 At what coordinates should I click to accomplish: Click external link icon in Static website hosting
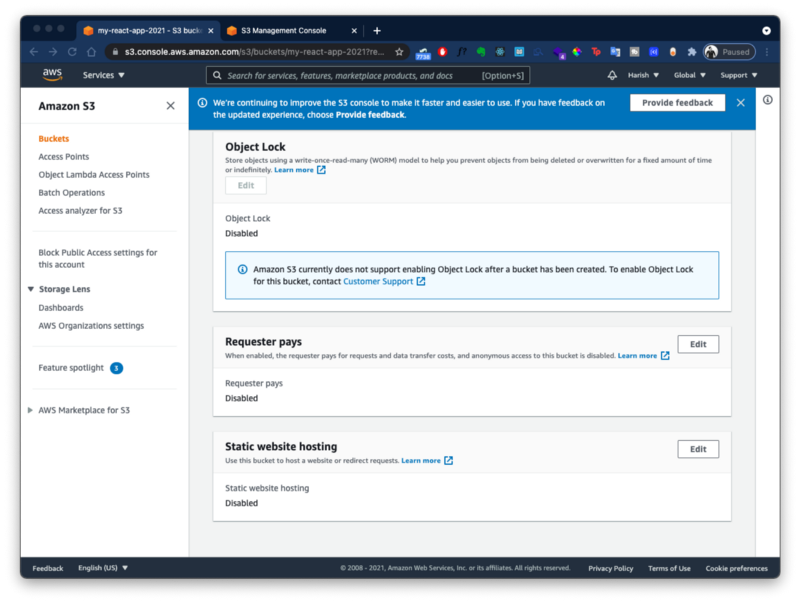[x=448, y=460]
